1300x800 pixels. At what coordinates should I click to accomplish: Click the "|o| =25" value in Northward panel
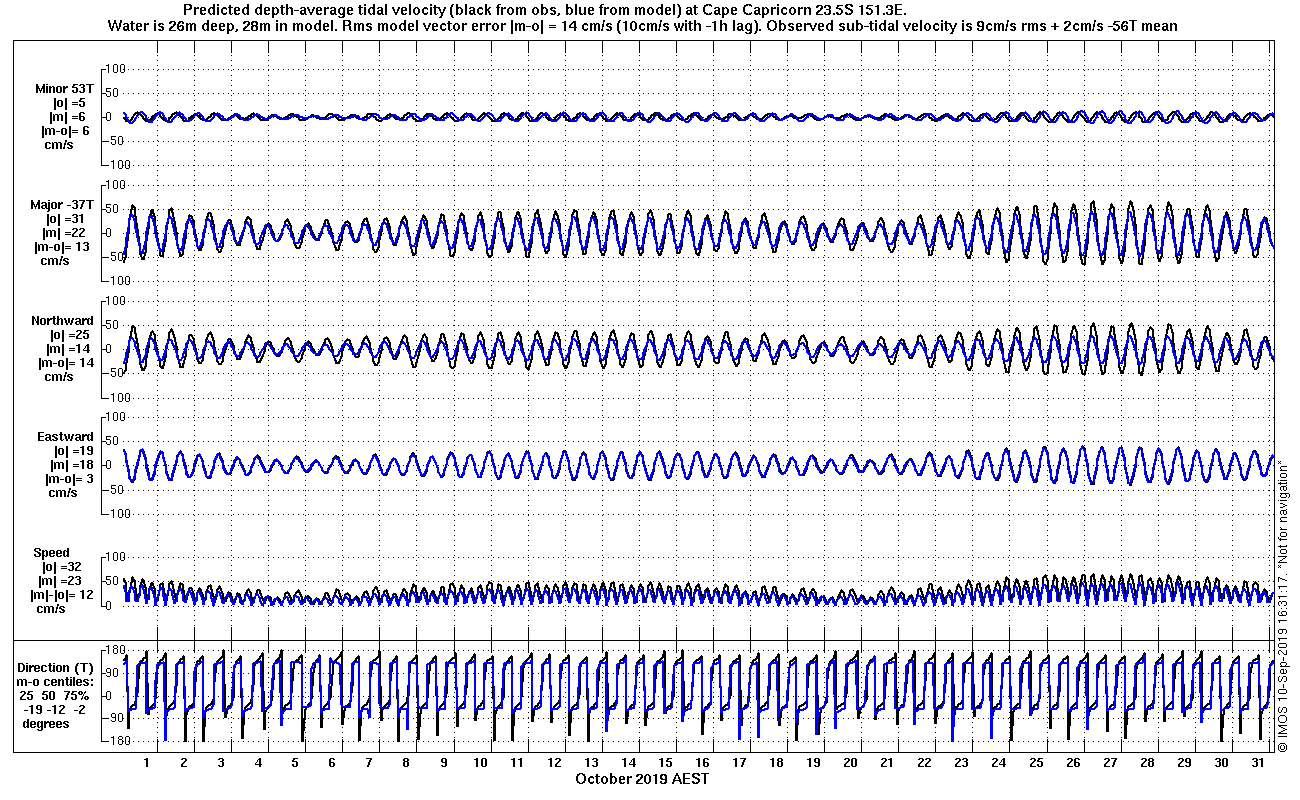point(69,335)
